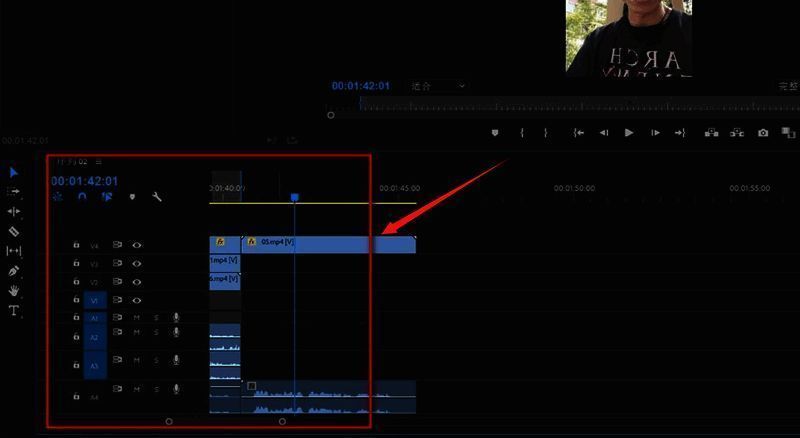The image size is (800, 438).
Task: Toggle sync lock on V3 track
Action: (117, 263)
